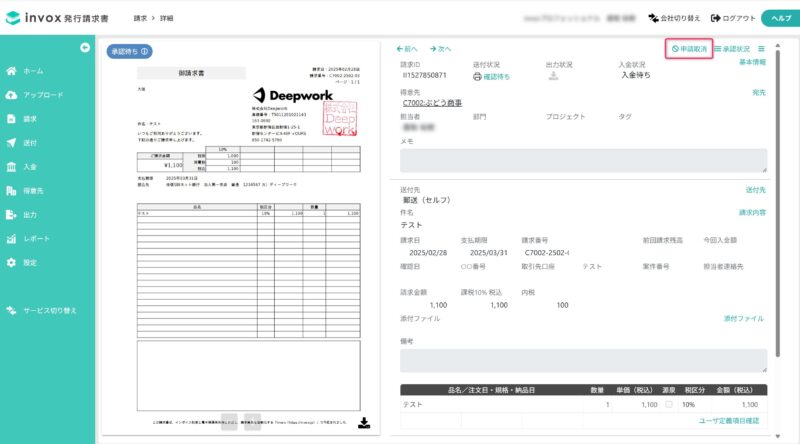
Task: Click in the 備考 text area
Action: point(583,361)
